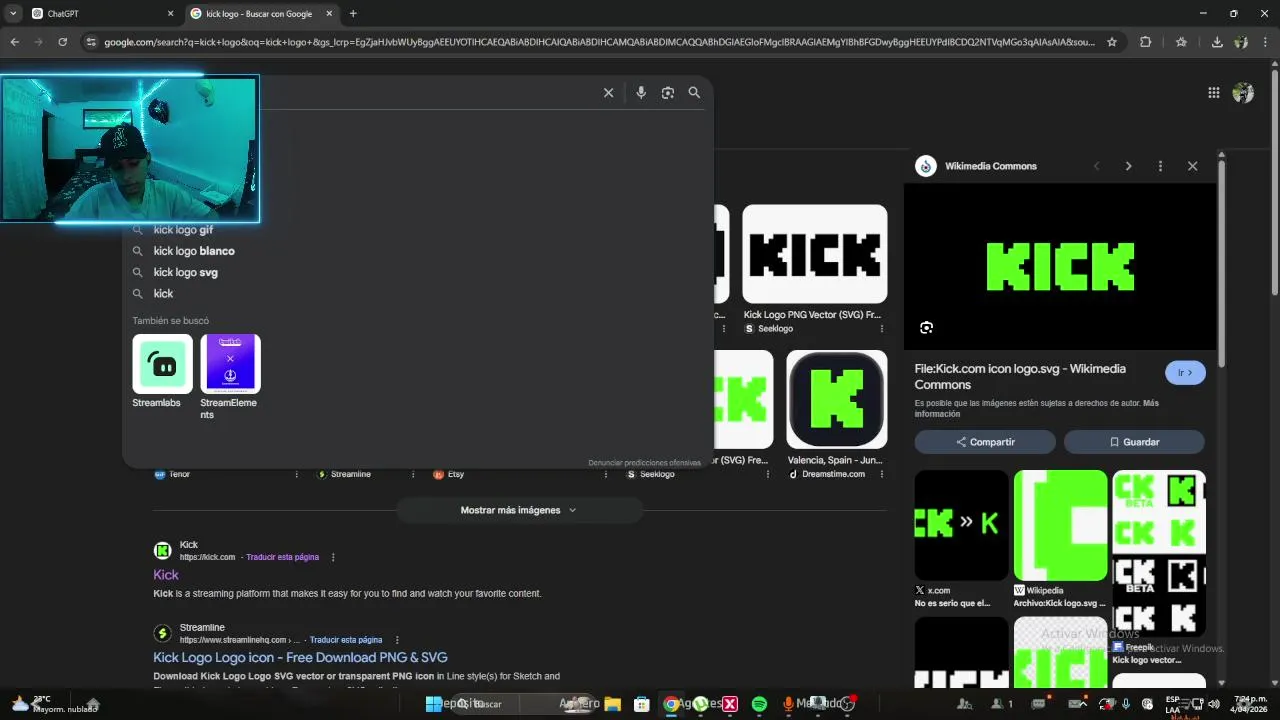Click the 'Ir' visit button

pos(1185,373)
